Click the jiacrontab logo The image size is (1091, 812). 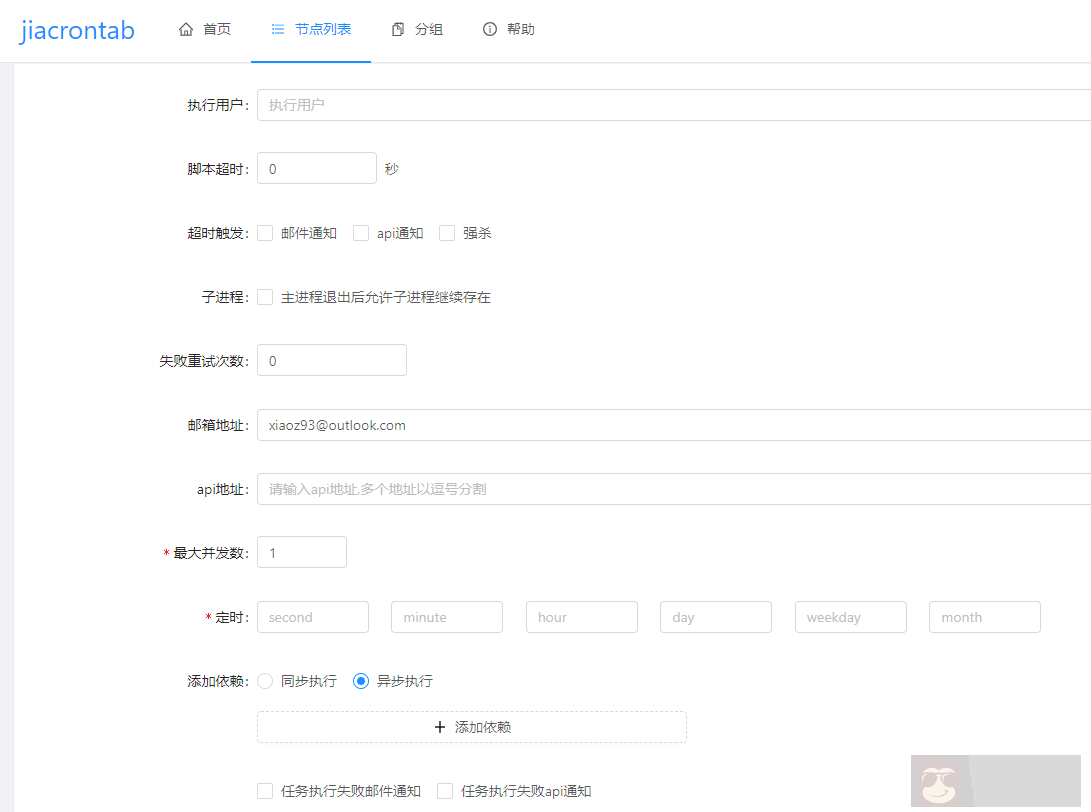coord(77,30)
